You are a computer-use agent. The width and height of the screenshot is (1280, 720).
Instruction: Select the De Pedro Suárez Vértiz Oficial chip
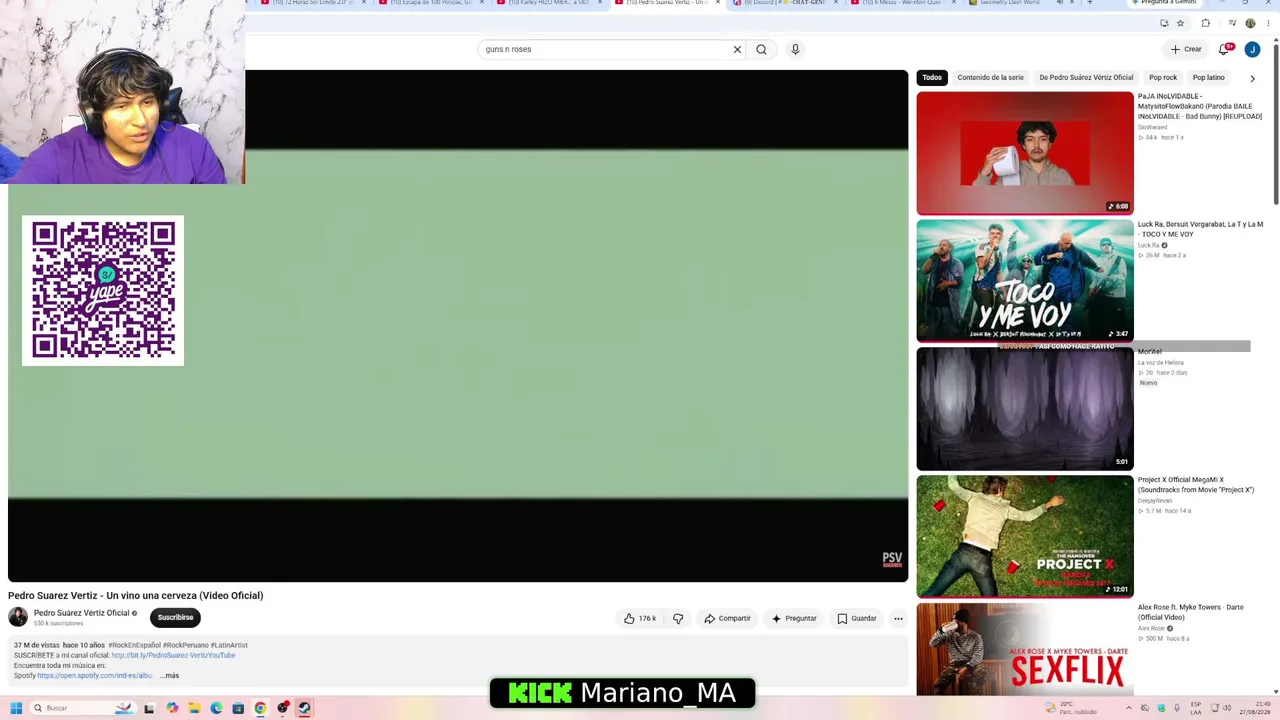click(1086, 77)
